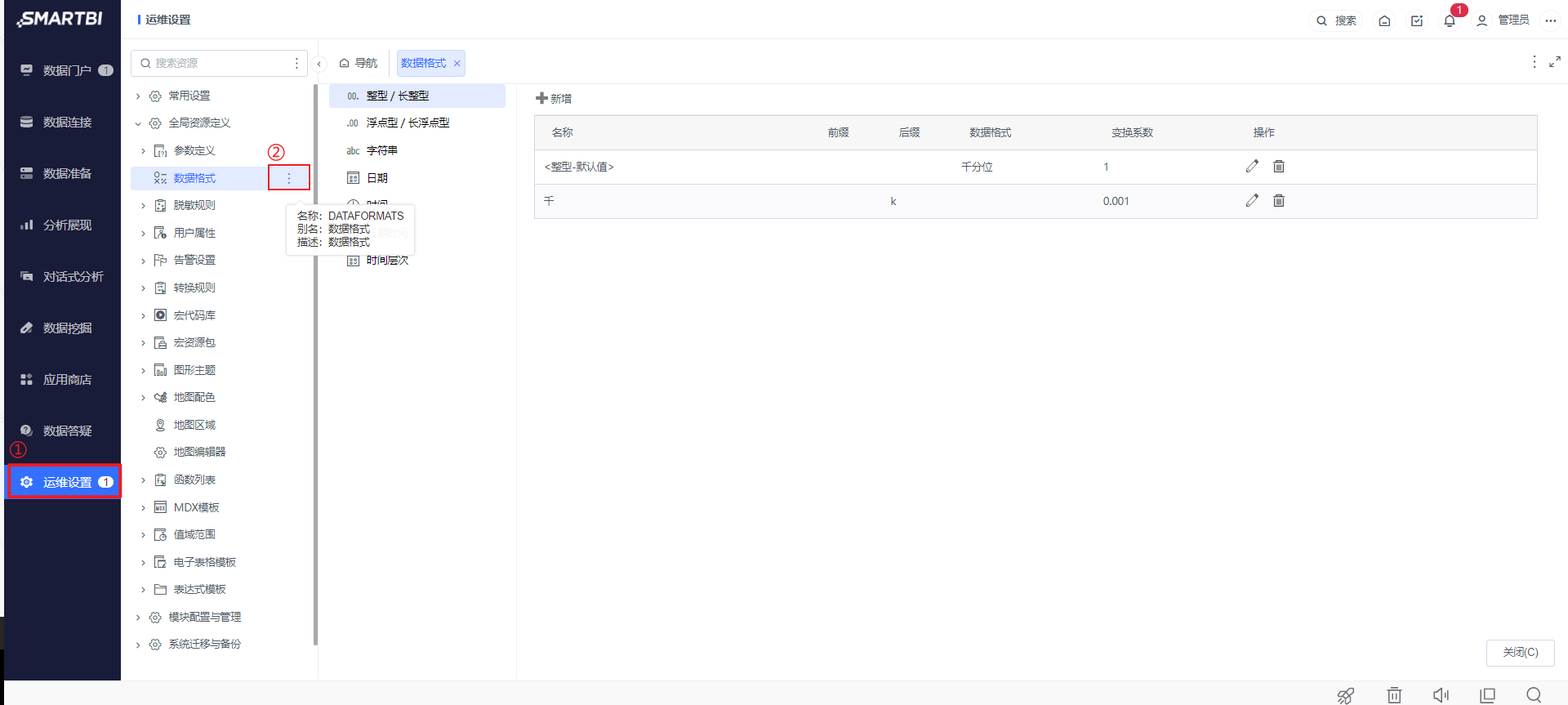1568x705 pixels.
Task: Select 电子表格模板 tree item
Action: (x=204, y=562)
